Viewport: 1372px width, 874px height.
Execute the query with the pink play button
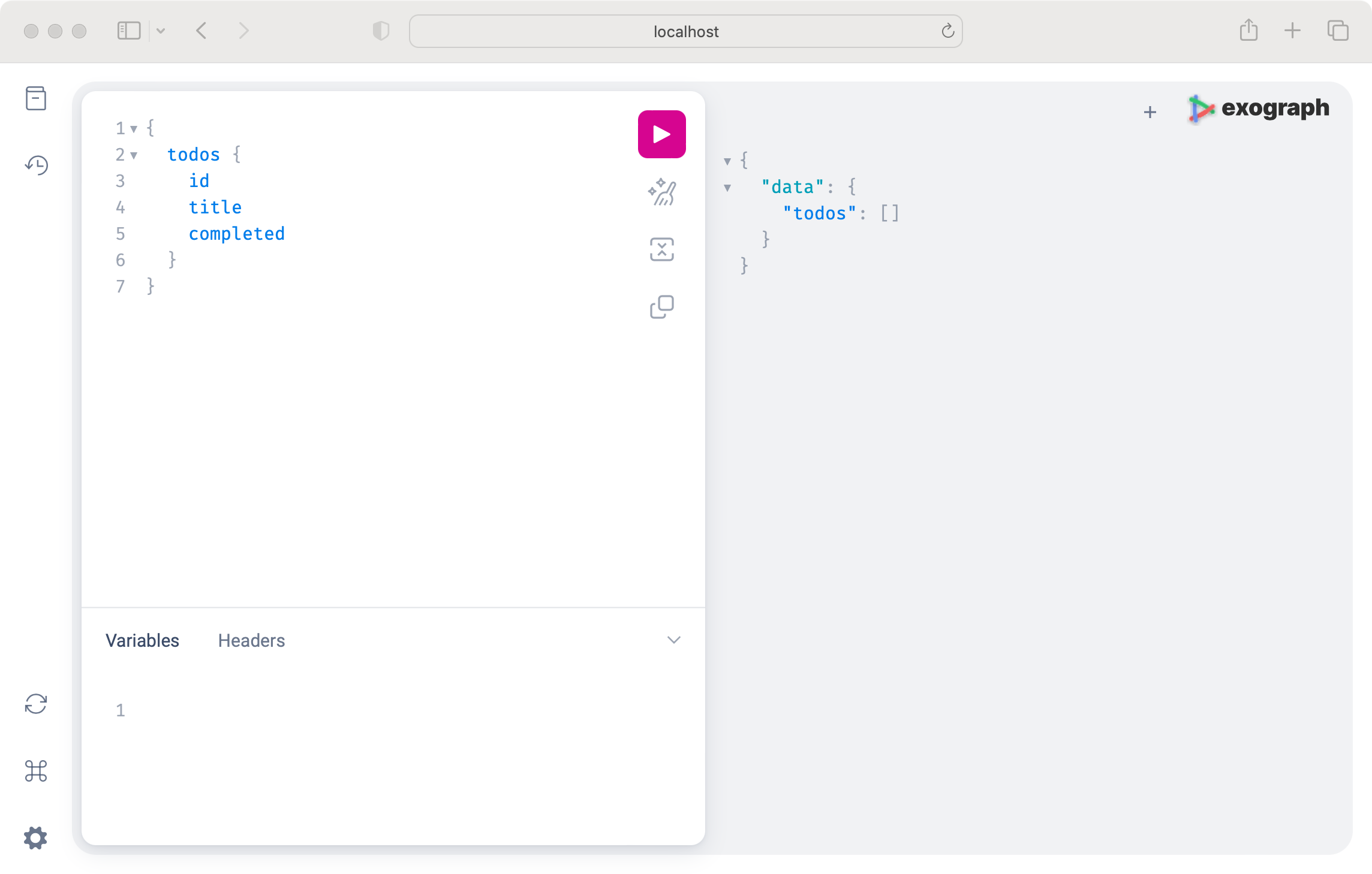click(661, 133)
